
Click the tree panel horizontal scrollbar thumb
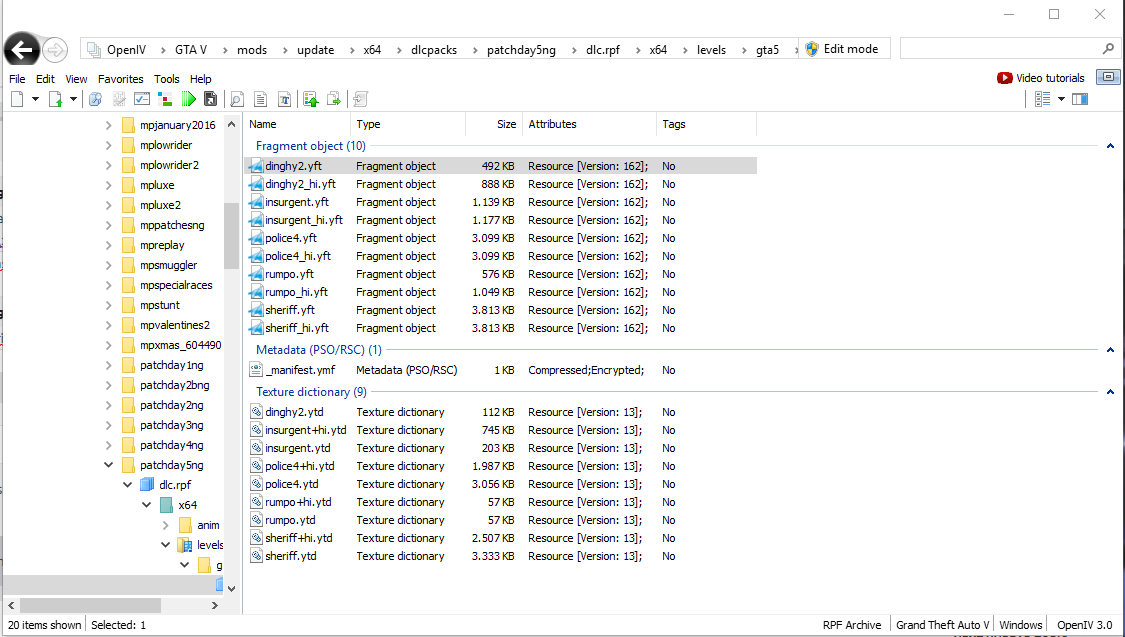[90, 605]
